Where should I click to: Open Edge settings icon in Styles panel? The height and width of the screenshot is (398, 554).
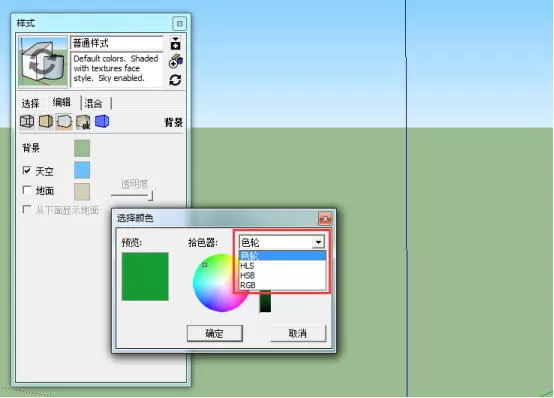pyautogui.click(x=27, y=122)
